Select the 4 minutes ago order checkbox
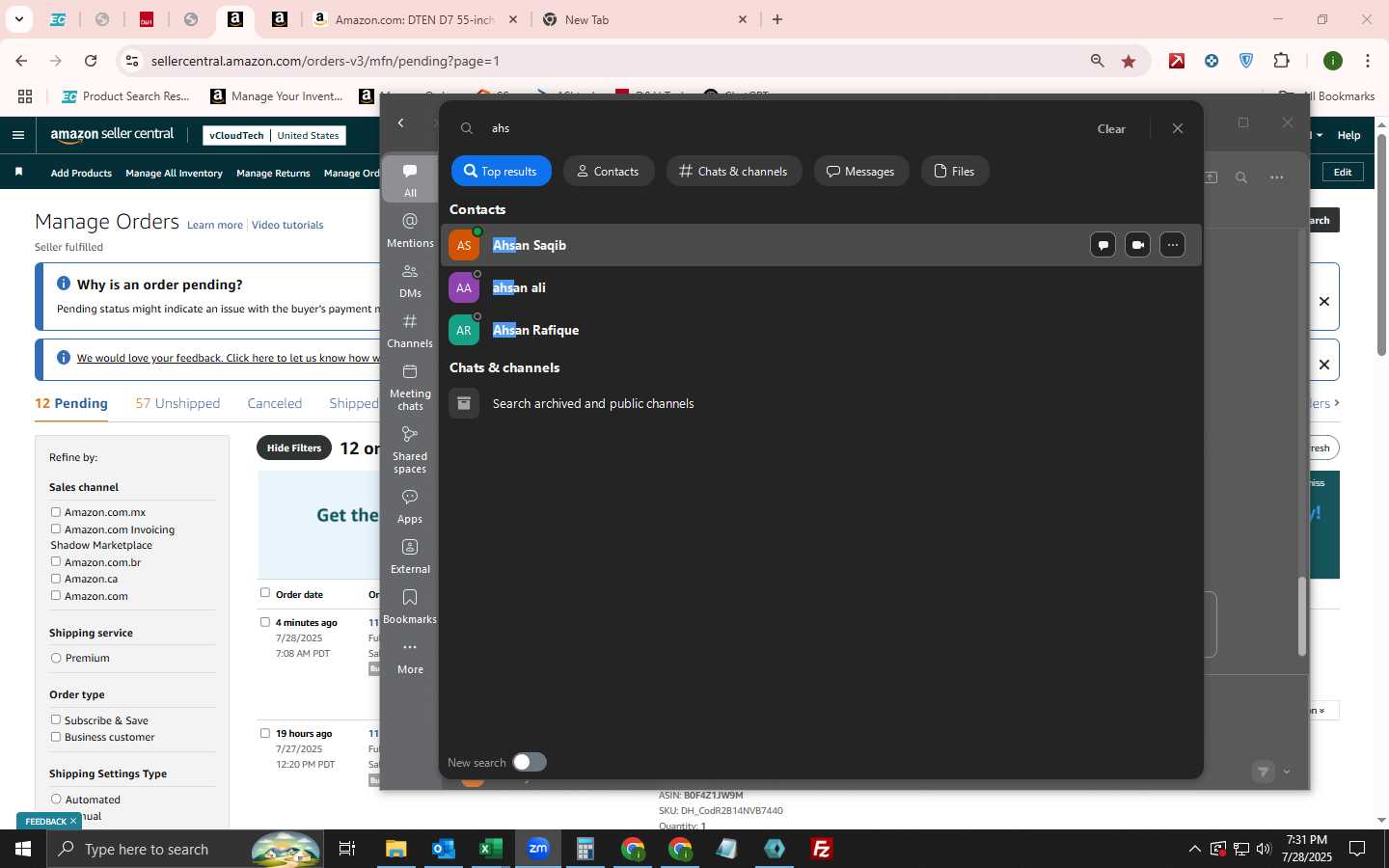1389x868 pixels. coord(265,622)
